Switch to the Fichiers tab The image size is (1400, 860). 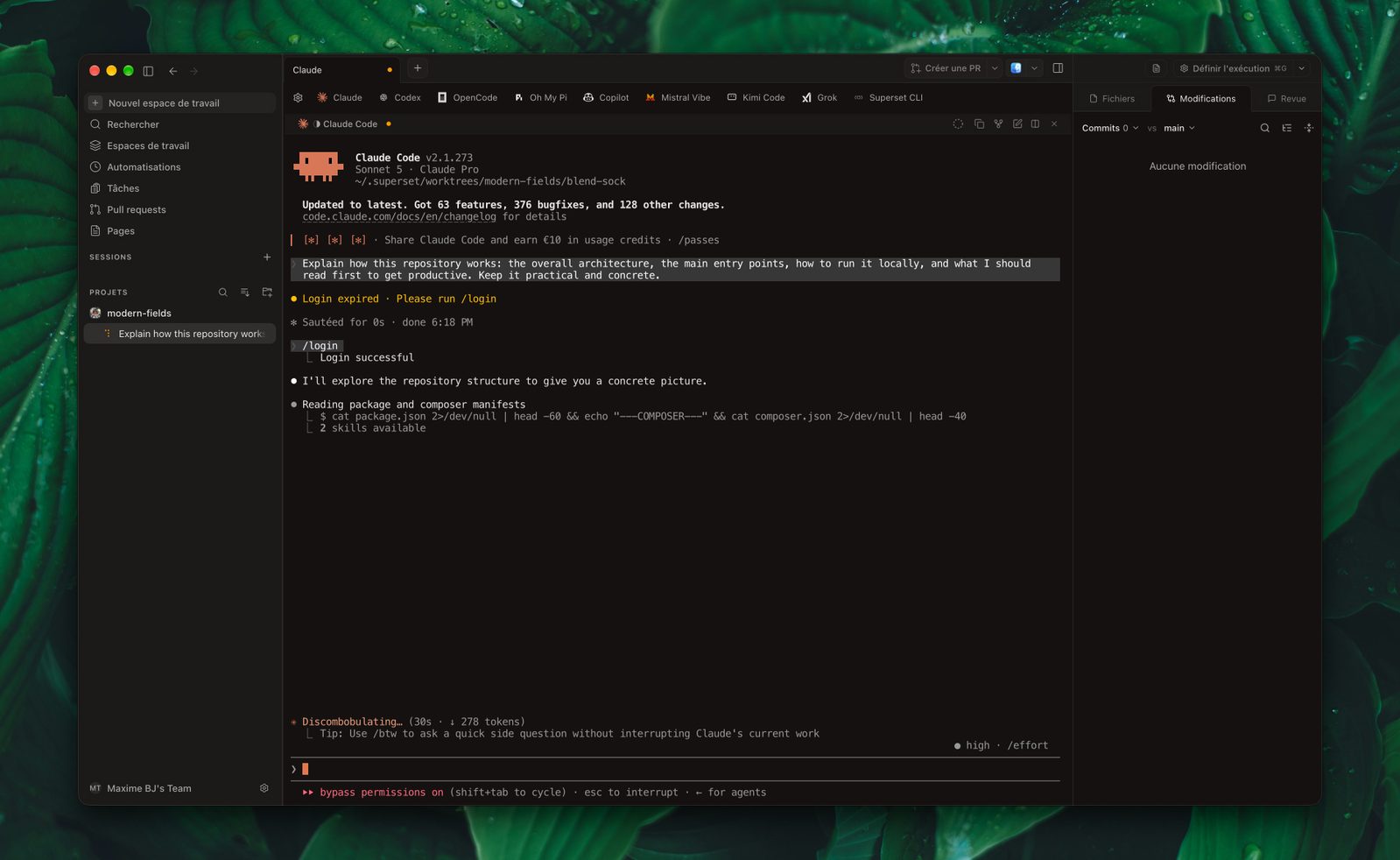tap(1112, 99)
